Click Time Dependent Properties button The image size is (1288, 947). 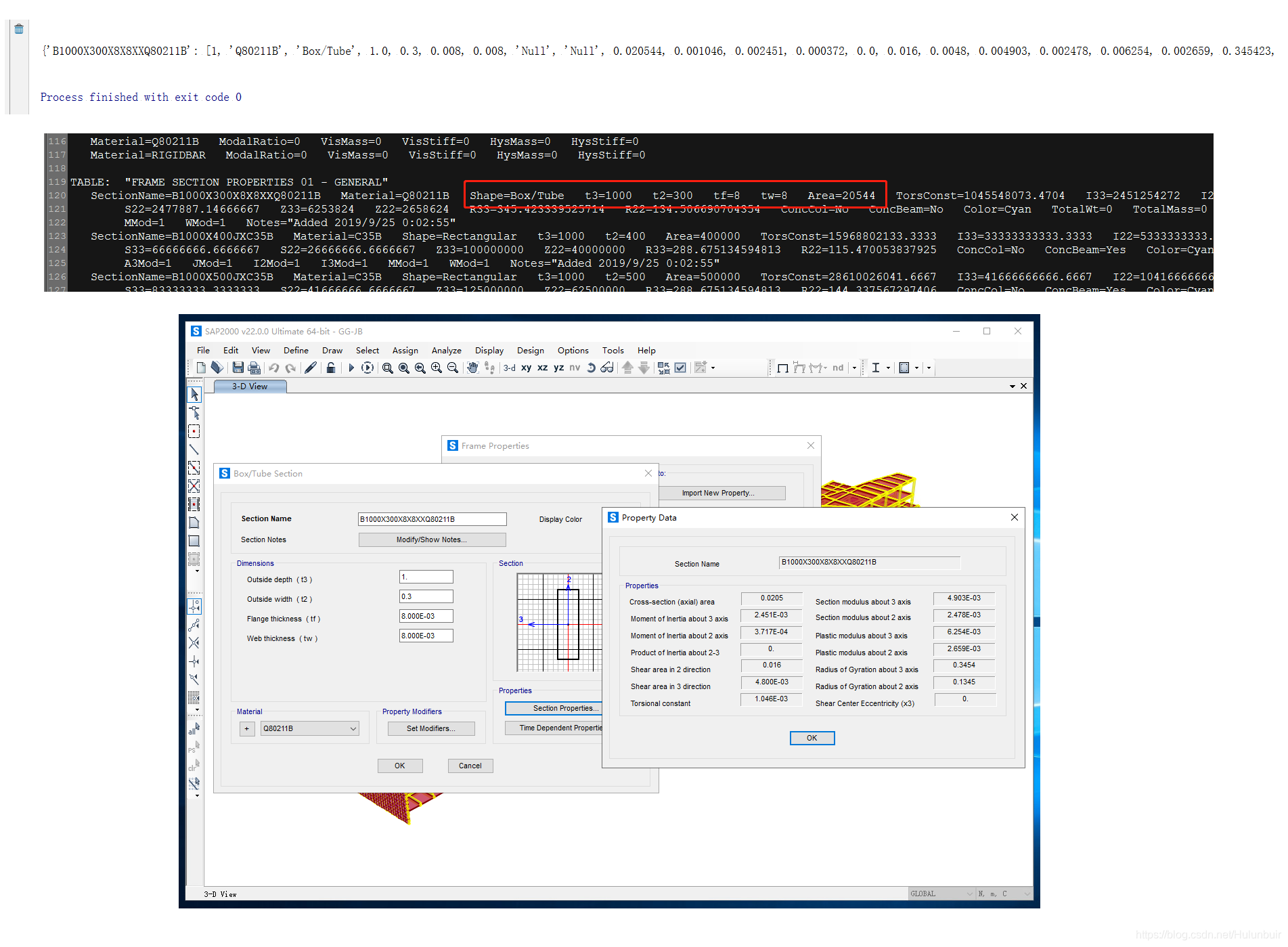click(x=554, y=728)
